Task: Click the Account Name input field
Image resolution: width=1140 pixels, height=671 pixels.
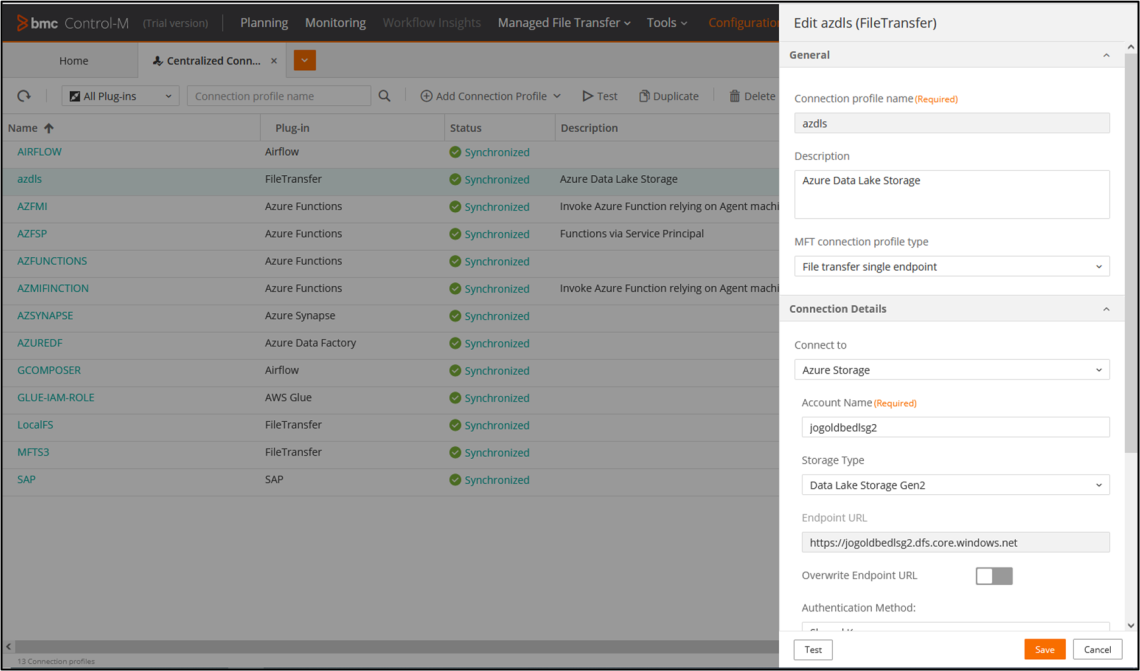Action: pos(955,427)
